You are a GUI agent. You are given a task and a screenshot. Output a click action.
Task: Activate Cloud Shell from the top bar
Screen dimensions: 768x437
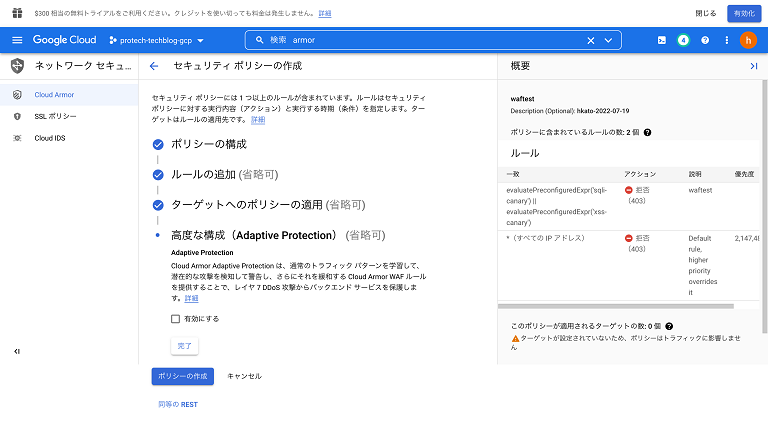pos(661,40)
